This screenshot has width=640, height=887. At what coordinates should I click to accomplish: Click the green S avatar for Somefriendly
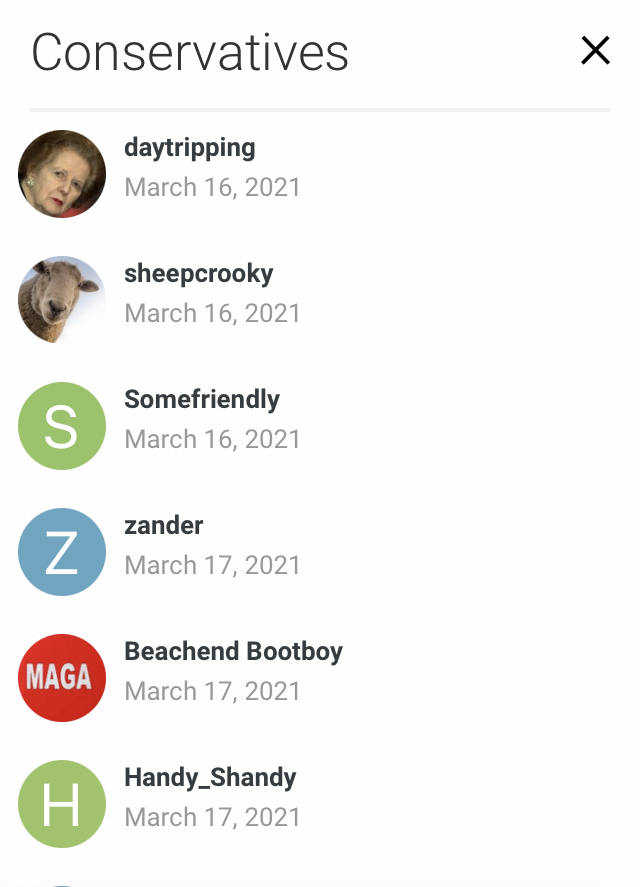pos(62,426)
